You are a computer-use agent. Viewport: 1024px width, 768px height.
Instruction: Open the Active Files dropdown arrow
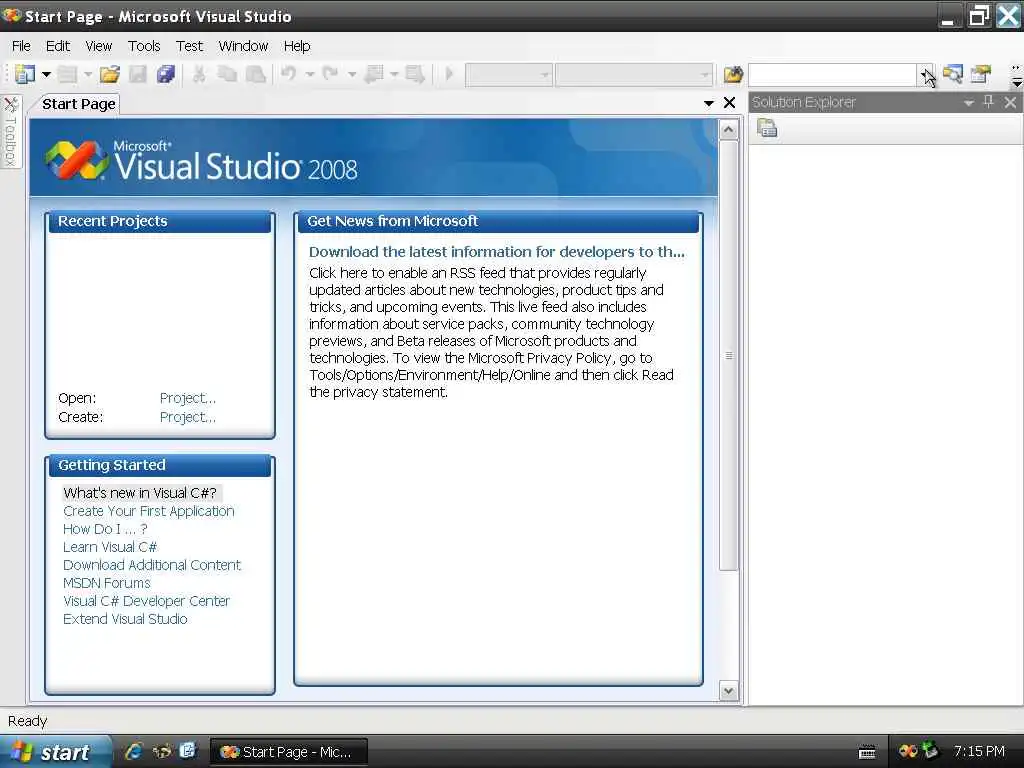(709, 103)
